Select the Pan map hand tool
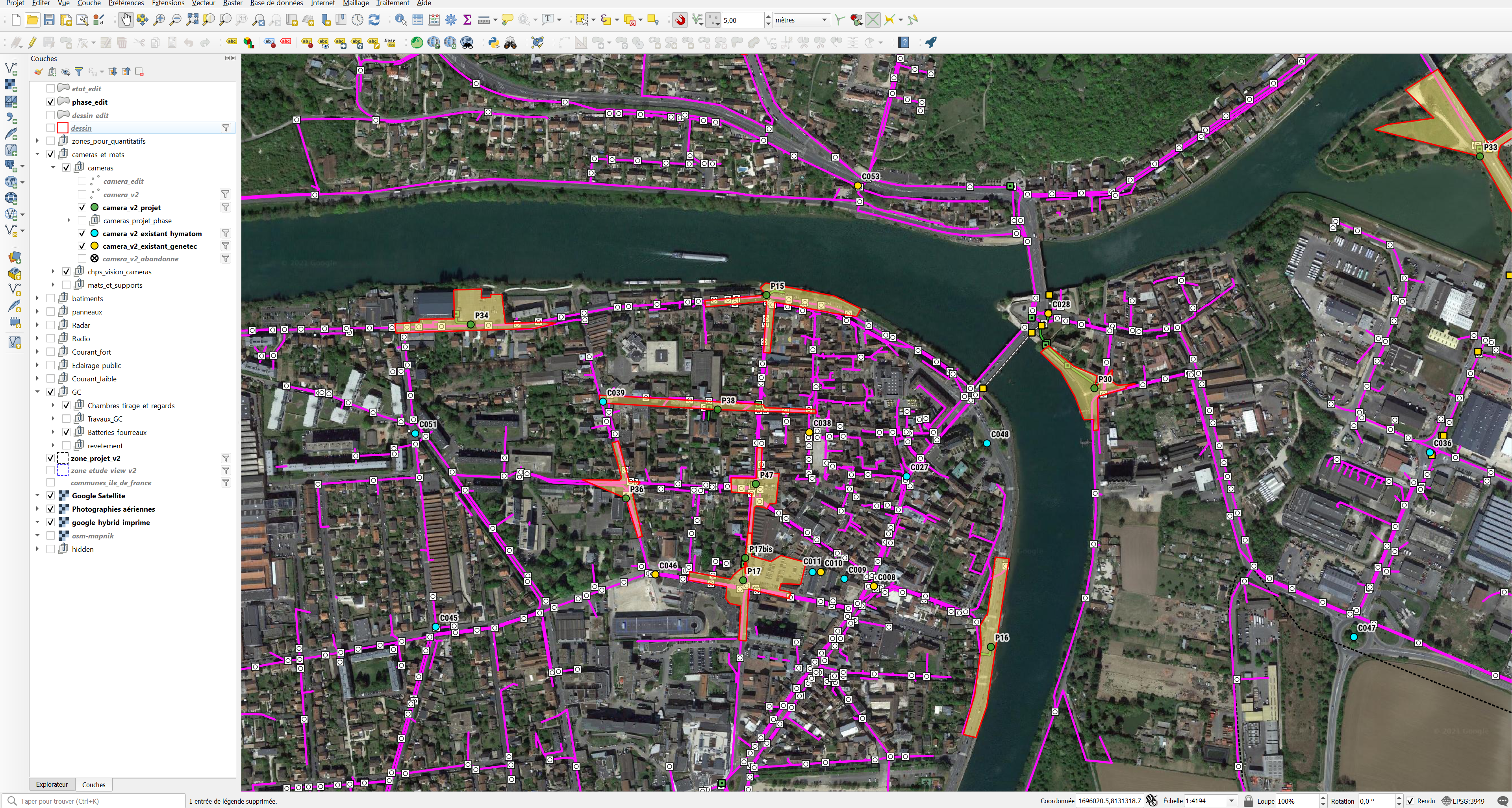The image size is (1512, 808). (x=126, y=20)
